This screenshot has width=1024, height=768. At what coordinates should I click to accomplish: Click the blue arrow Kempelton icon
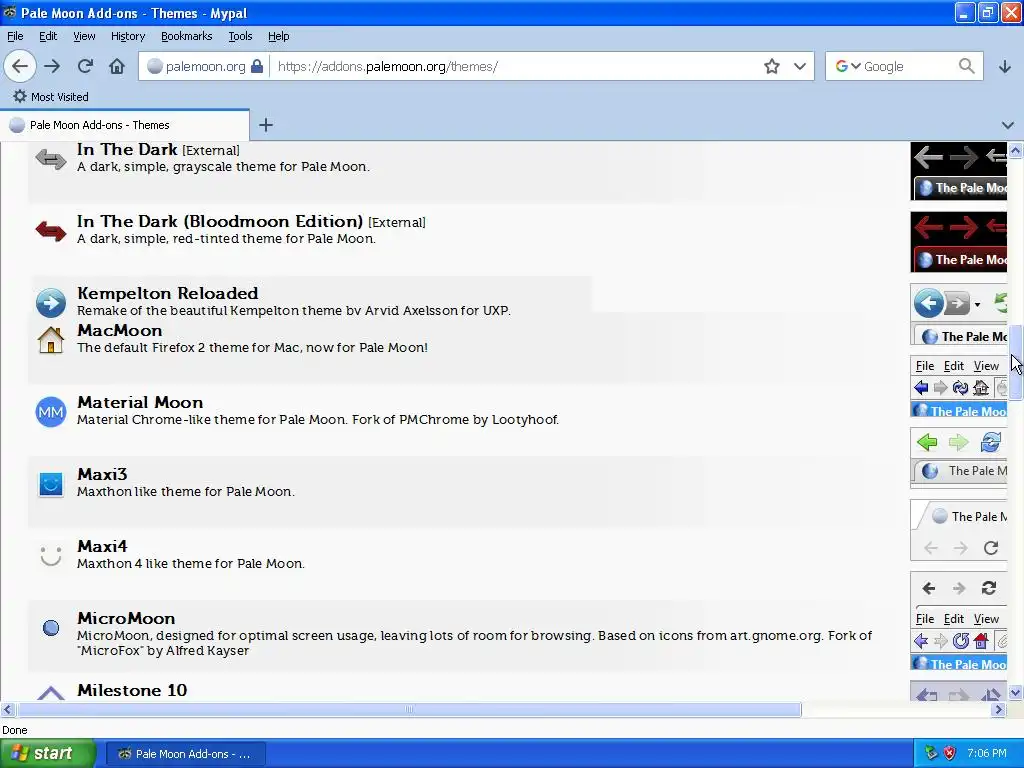(x=51, y=303)
